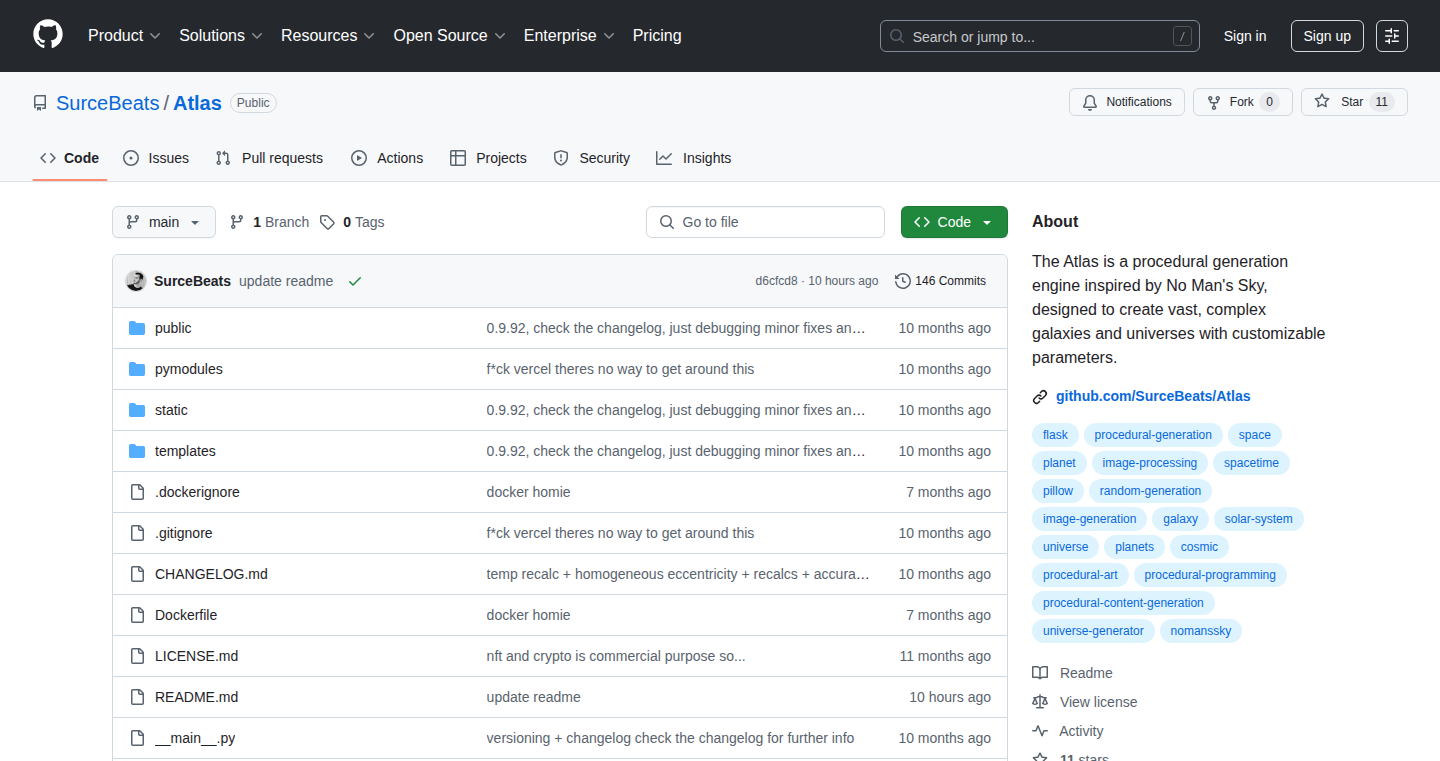Open the accessibility settings icon in header
The image size is (1440, 761).
pyautogui.click(x=1391, y=36)
